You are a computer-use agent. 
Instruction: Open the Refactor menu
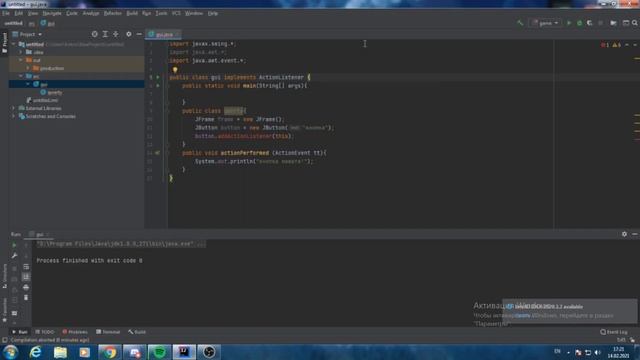point(112,13)
